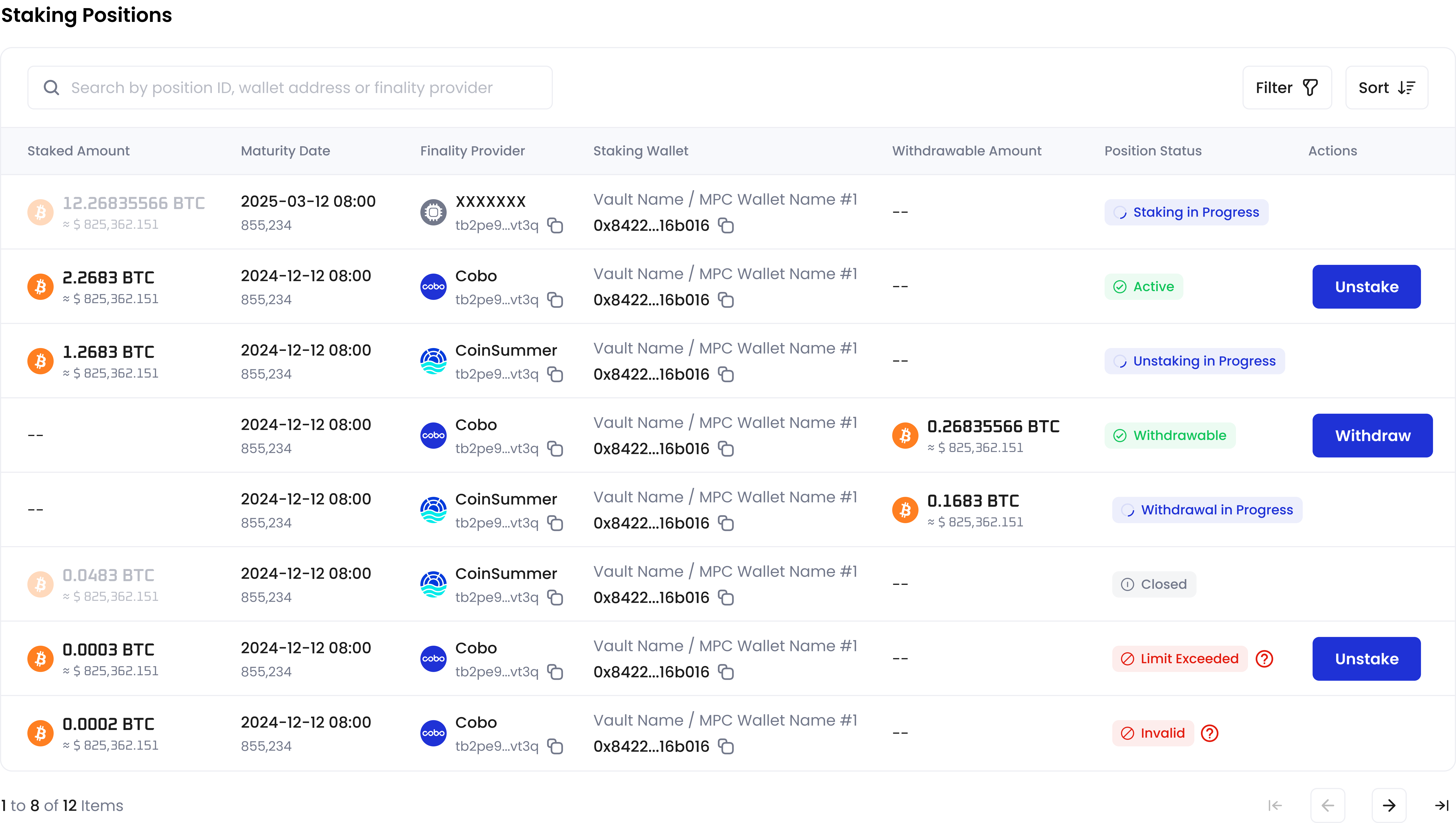Copy wallet address in Invalid row
Viewport: 1456px width, 823px height.
click(726, 747)
